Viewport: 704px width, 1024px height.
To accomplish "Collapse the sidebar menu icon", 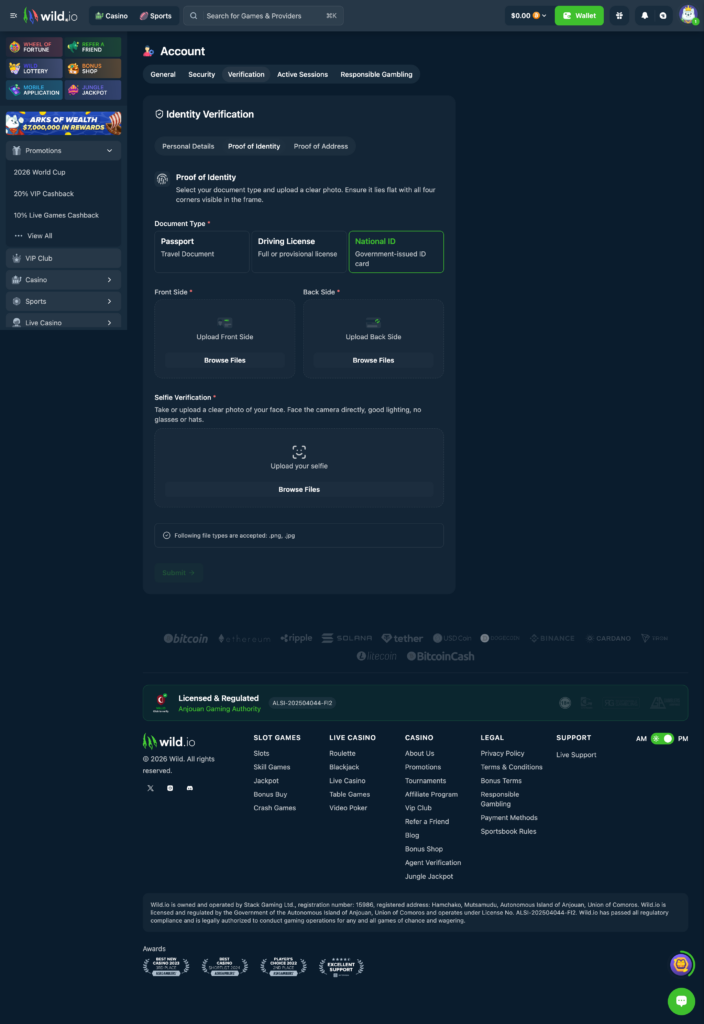I will (x=13, y=16).
